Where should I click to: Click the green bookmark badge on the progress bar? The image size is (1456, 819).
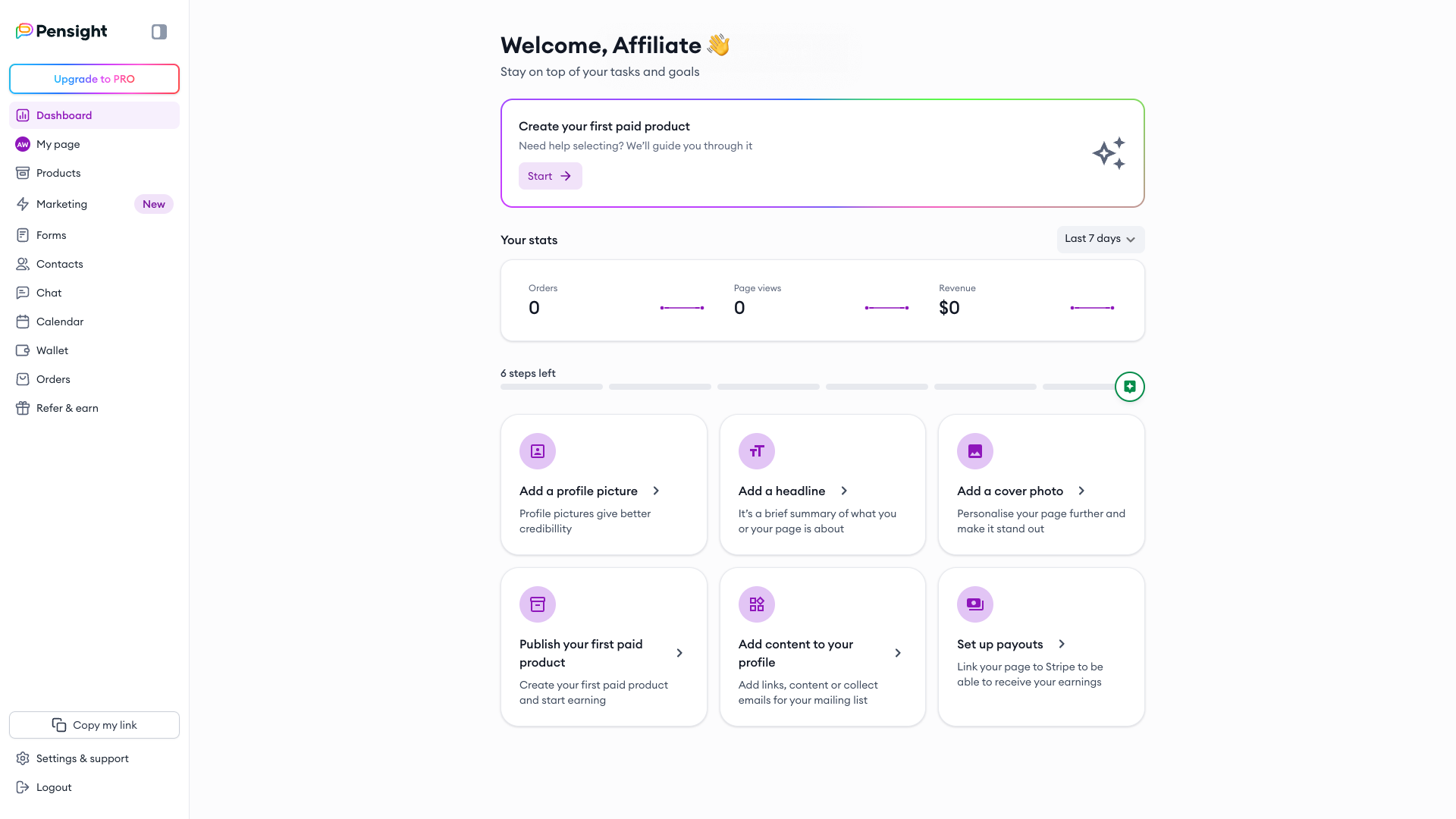[1129, 387]
